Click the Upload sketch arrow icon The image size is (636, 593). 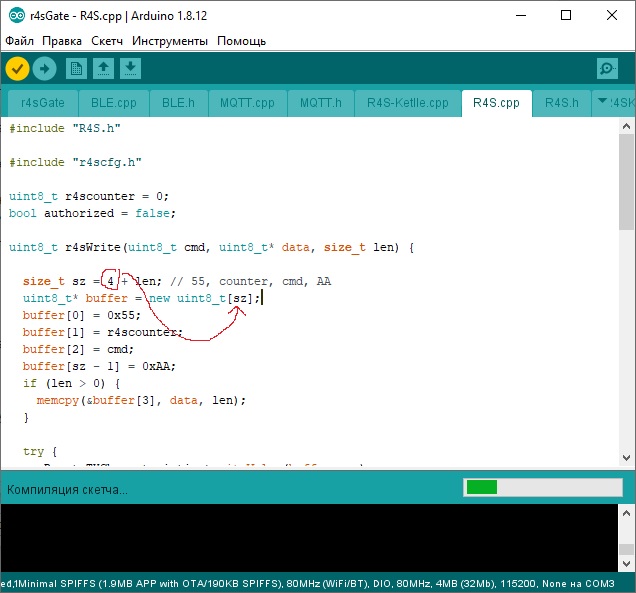coord(44,68)
